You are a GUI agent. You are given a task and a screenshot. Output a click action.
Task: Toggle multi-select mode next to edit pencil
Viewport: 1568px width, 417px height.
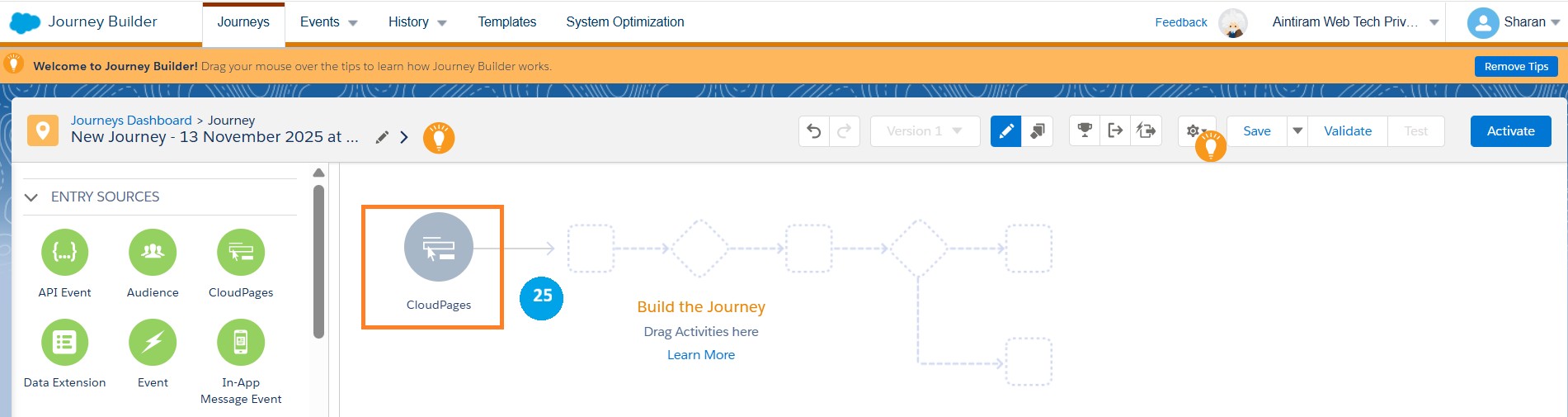[1037, 131]
